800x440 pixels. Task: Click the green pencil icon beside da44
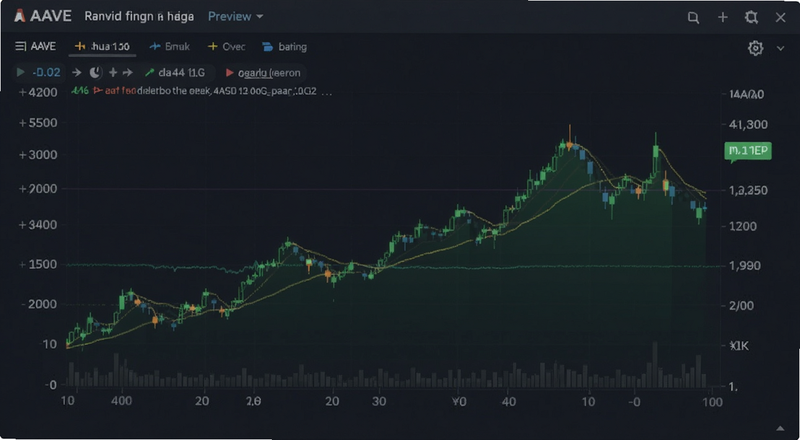(149, 73)
